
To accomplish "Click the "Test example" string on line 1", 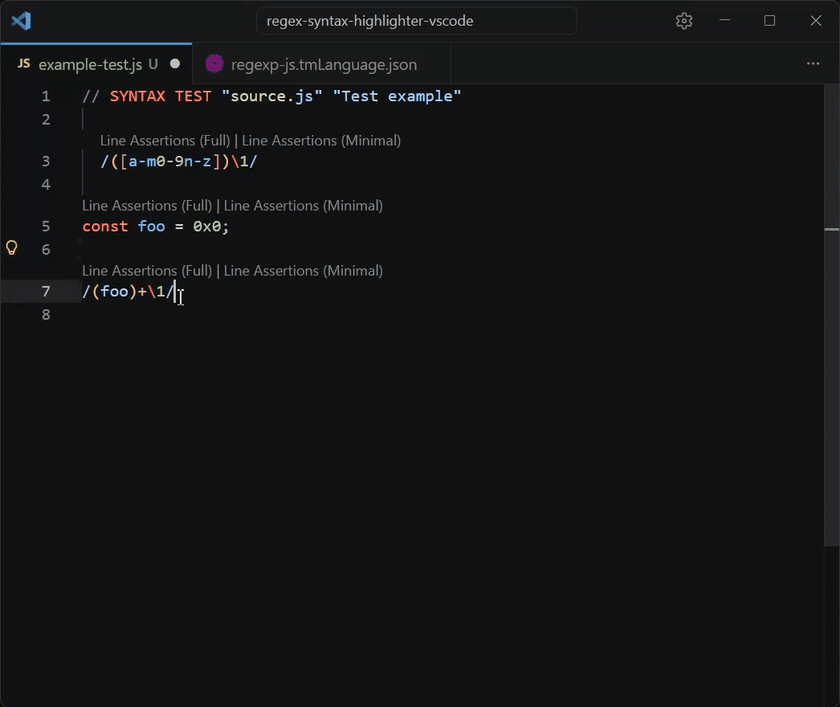I will pos(397,96).
